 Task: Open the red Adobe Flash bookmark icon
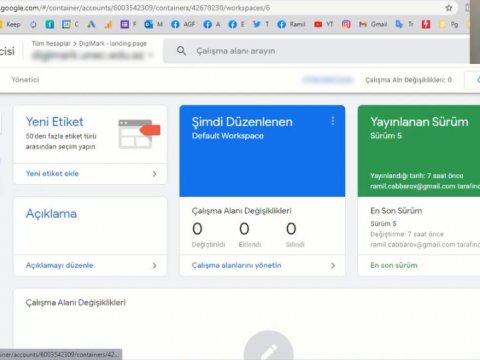pos(426,24)
